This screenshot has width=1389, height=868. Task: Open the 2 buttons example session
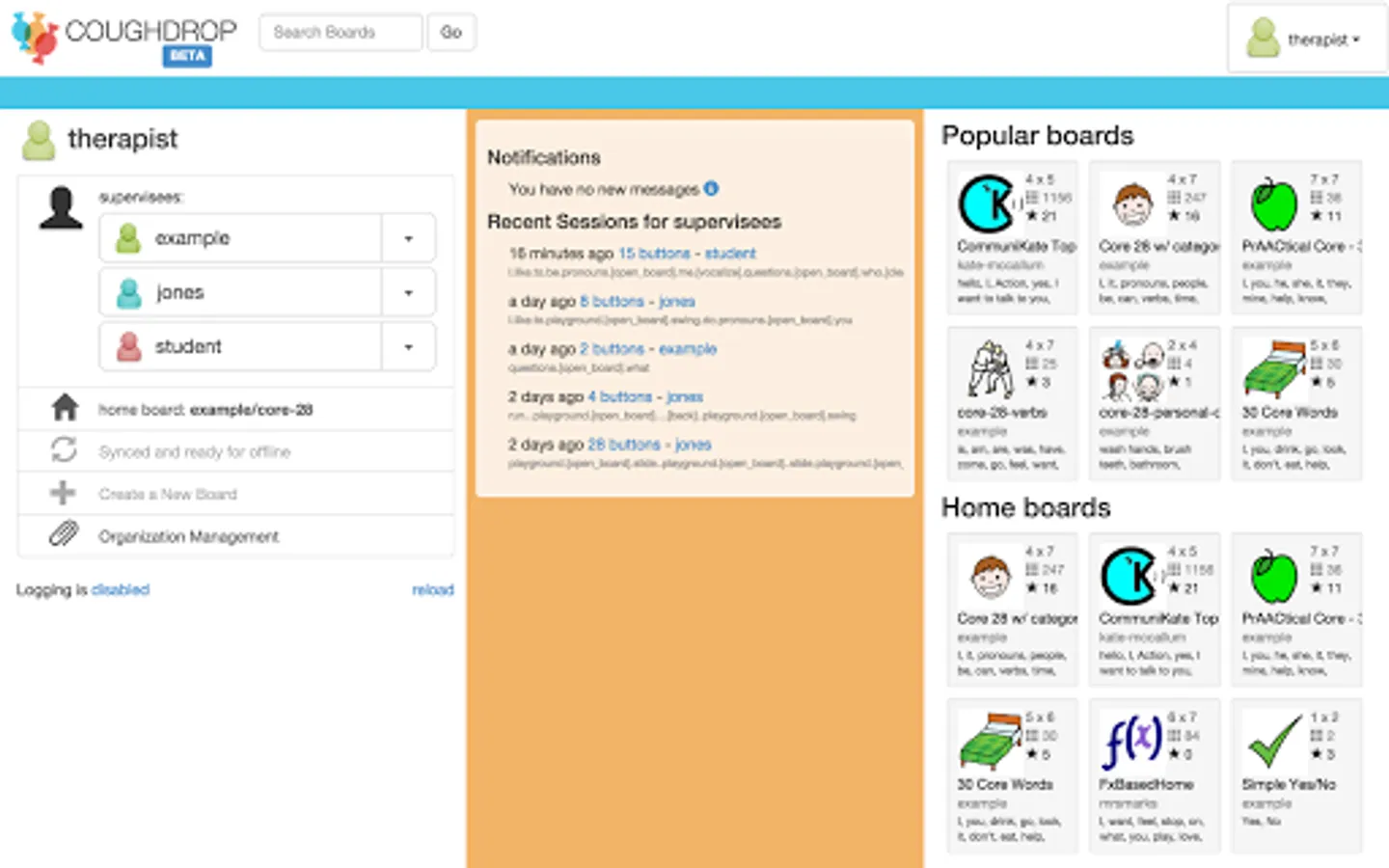648,348
